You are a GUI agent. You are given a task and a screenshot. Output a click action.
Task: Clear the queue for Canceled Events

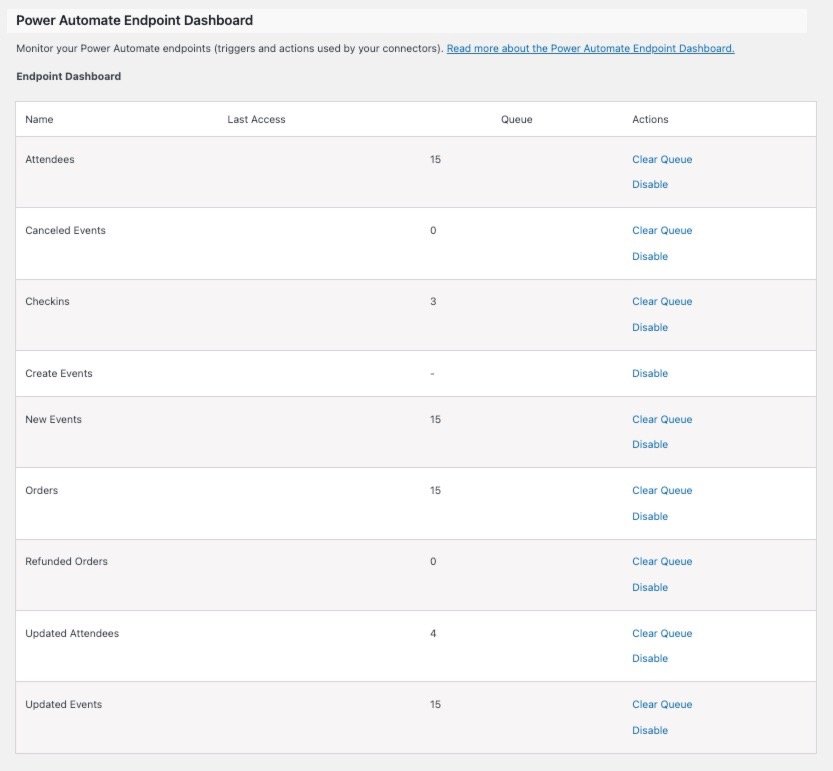[x=662, y=230]
